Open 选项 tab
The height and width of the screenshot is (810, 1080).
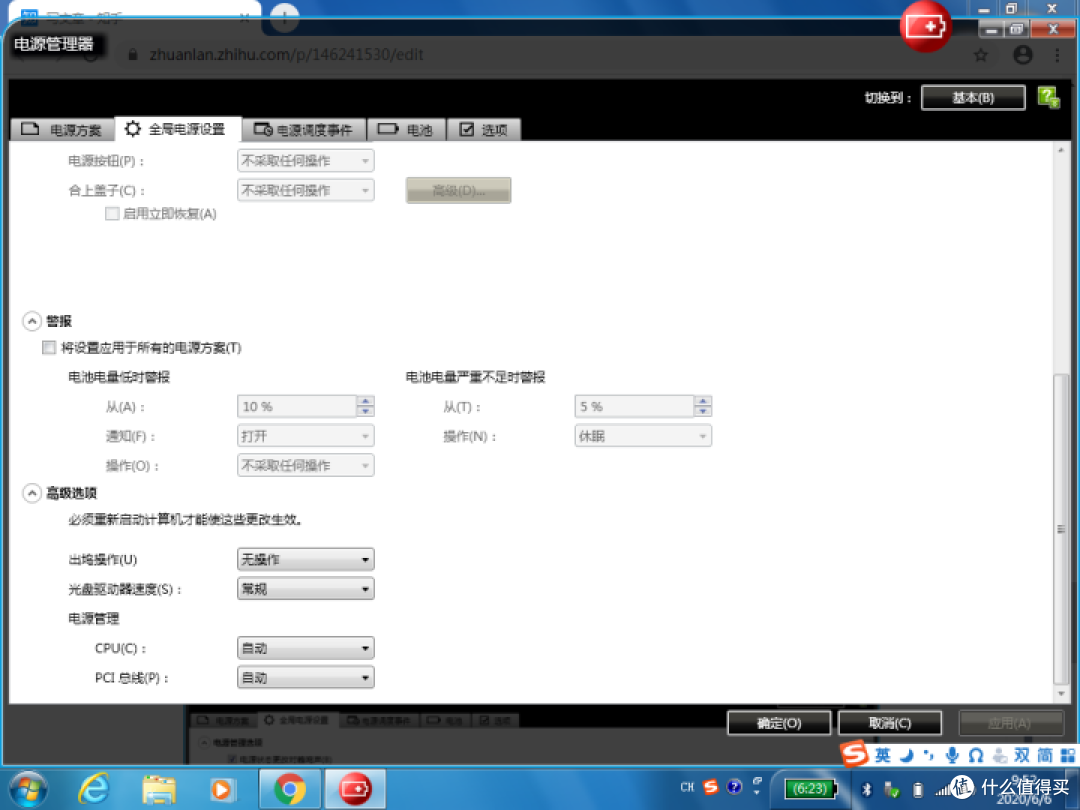click(x=484, y=129)
